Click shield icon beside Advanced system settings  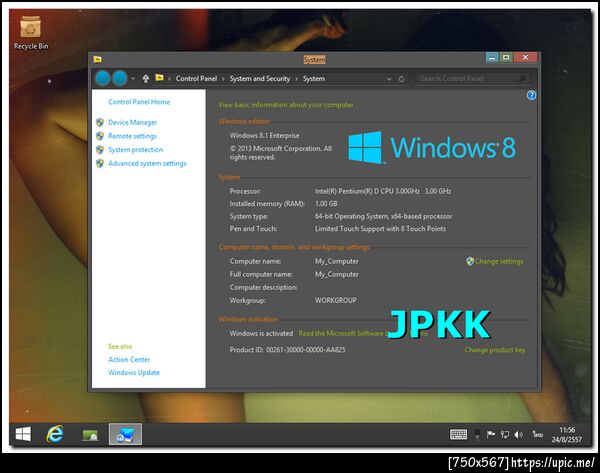[100, 163]
